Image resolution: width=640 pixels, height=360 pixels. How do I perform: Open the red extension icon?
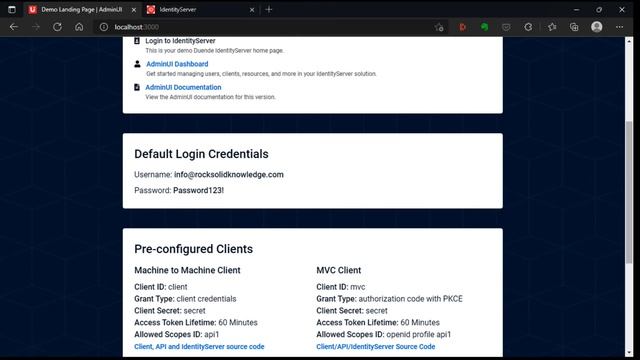[462, 27]
